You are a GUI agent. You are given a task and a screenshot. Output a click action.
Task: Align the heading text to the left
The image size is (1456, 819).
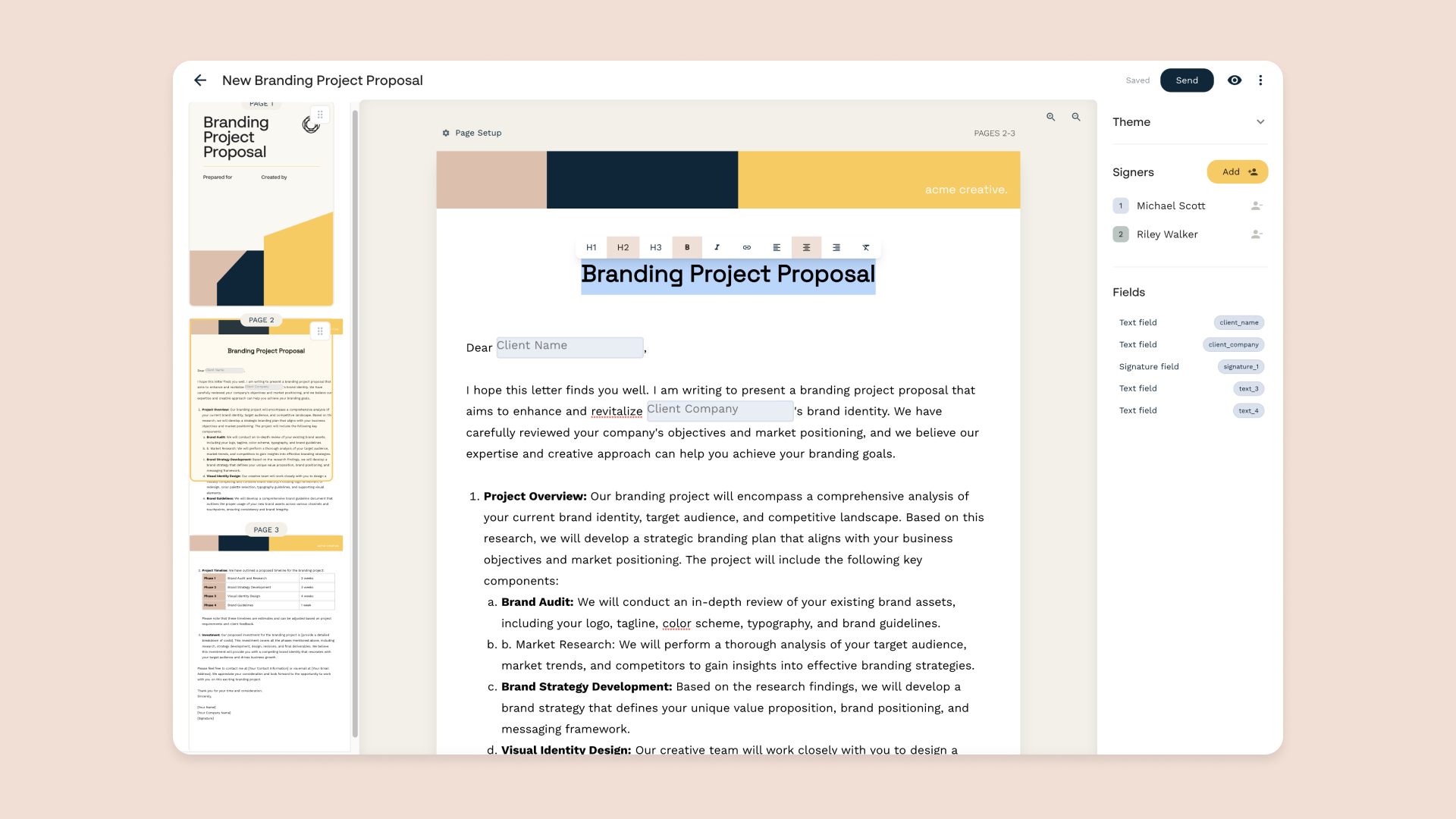777,247
